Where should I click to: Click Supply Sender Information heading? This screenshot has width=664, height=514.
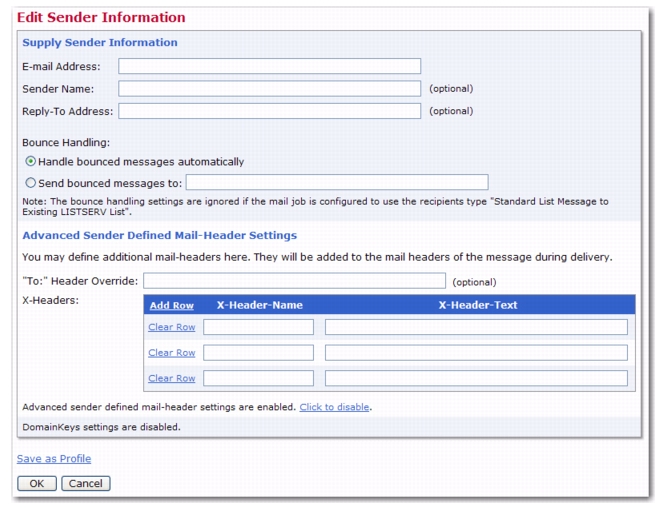click(100, 42)
